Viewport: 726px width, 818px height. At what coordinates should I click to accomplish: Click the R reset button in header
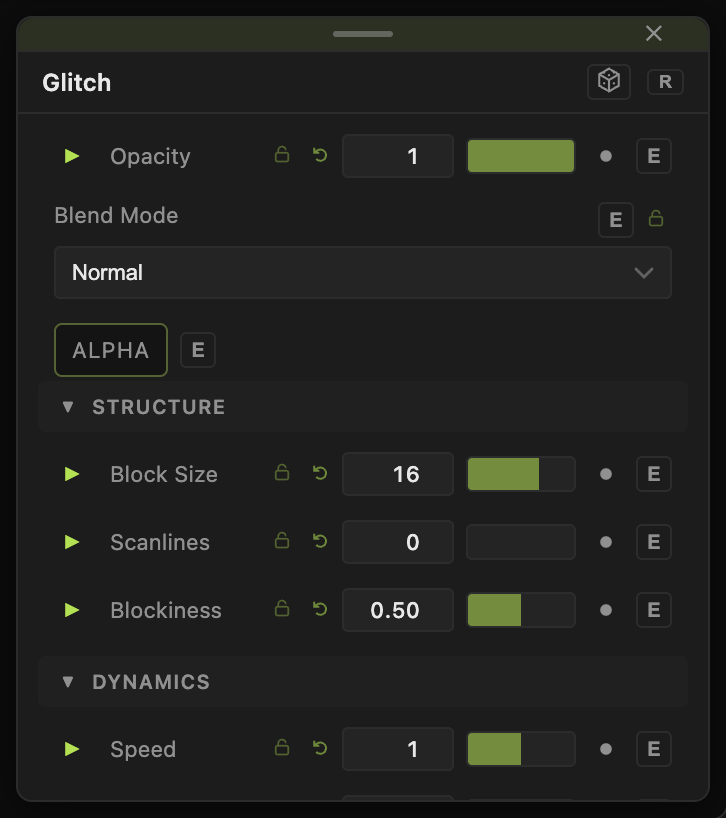(x=665, y=82)
